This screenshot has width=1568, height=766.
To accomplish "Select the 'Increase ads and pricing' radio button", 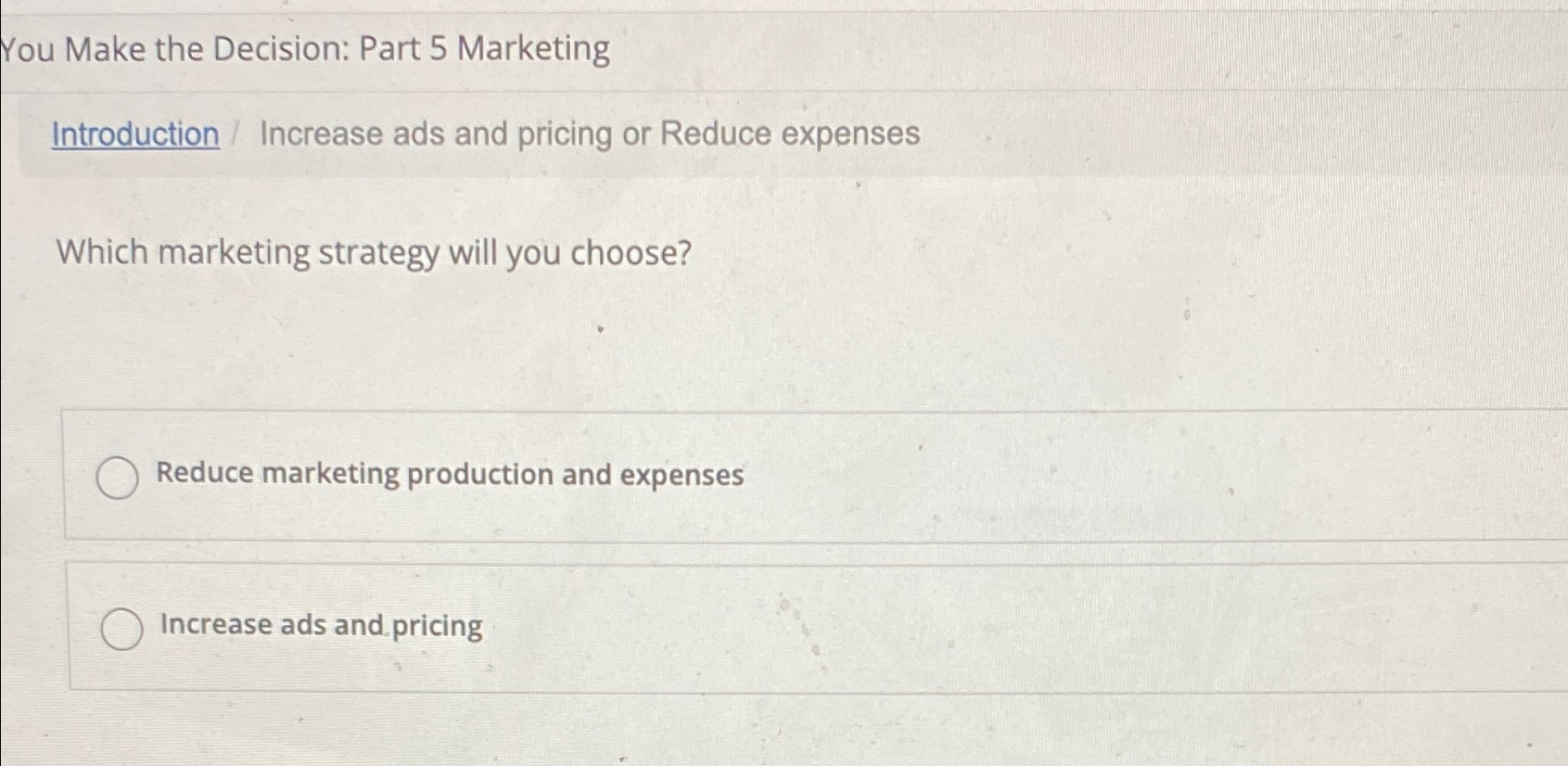I will 121,629.
